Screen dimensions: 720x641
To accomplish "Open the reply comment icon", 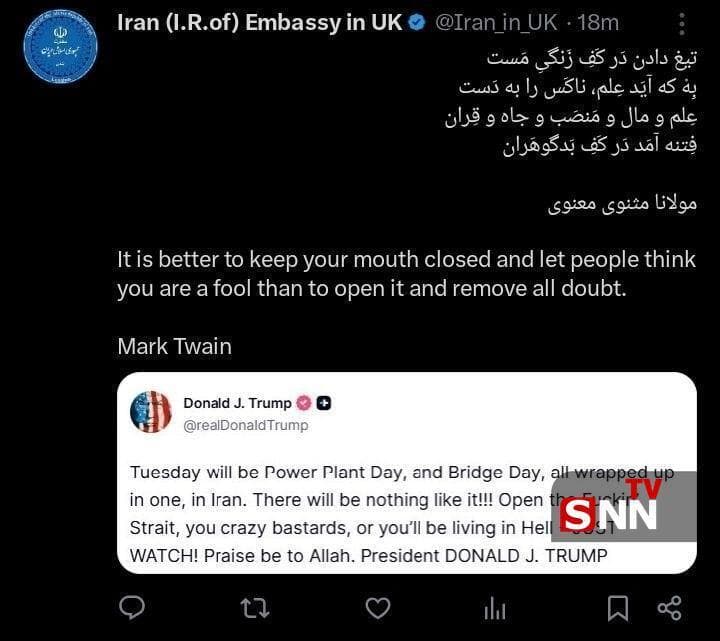I will point(132,608).
